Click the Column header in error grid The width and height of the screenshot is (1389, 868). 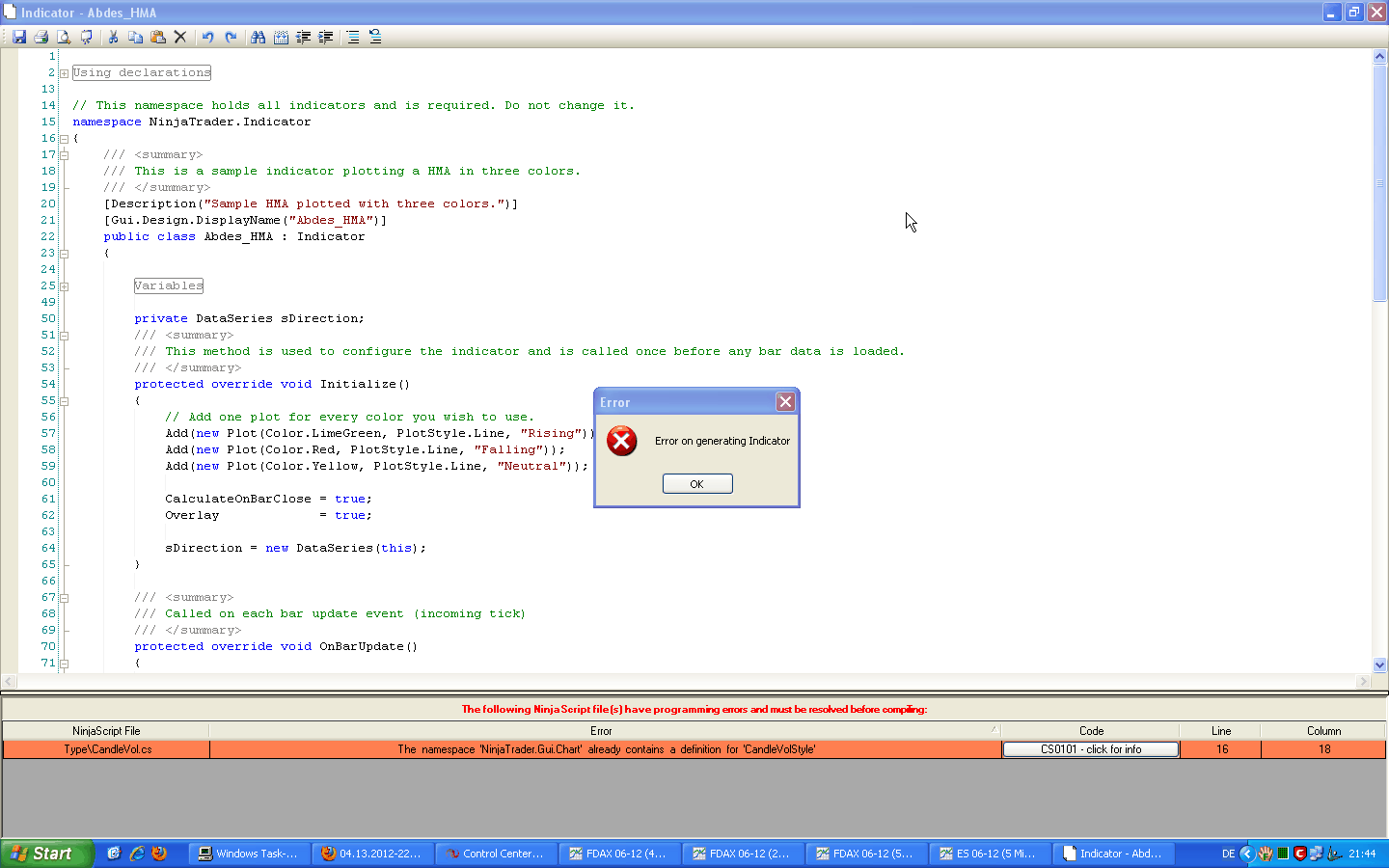point(1323,731)
